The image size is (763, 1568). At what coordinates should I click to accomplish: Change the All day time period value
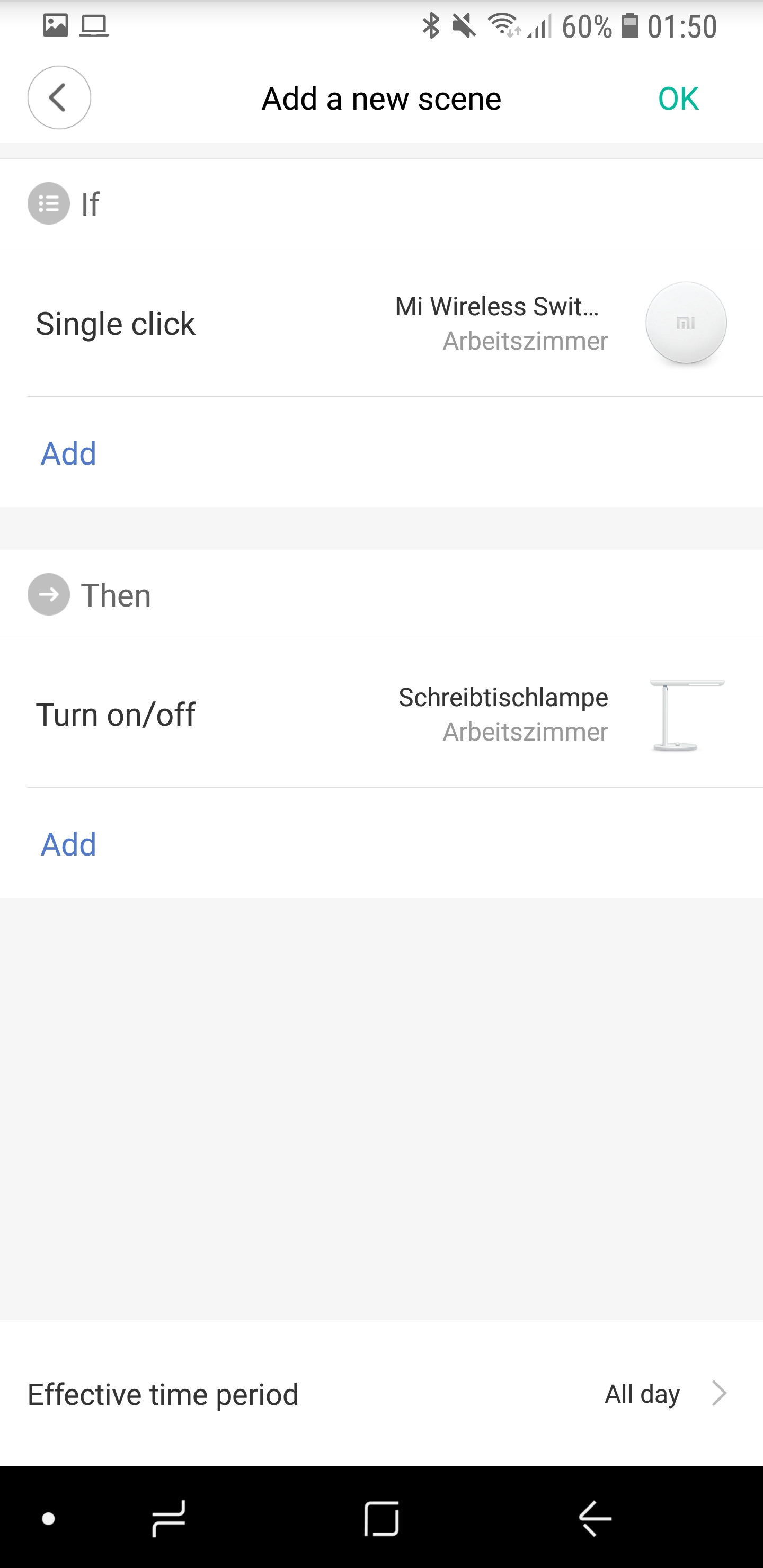[642, 1393]
